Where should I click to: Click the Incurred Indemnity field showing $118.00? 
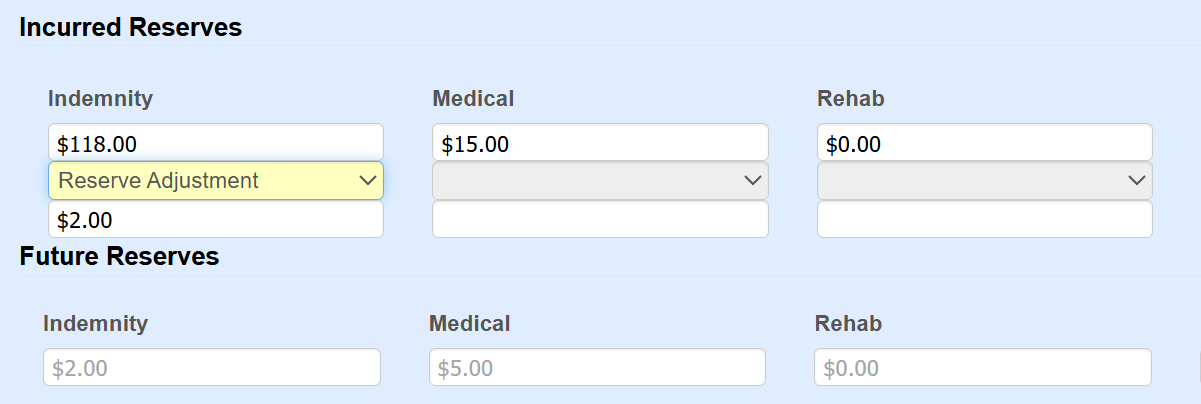(x=215, y=143)
